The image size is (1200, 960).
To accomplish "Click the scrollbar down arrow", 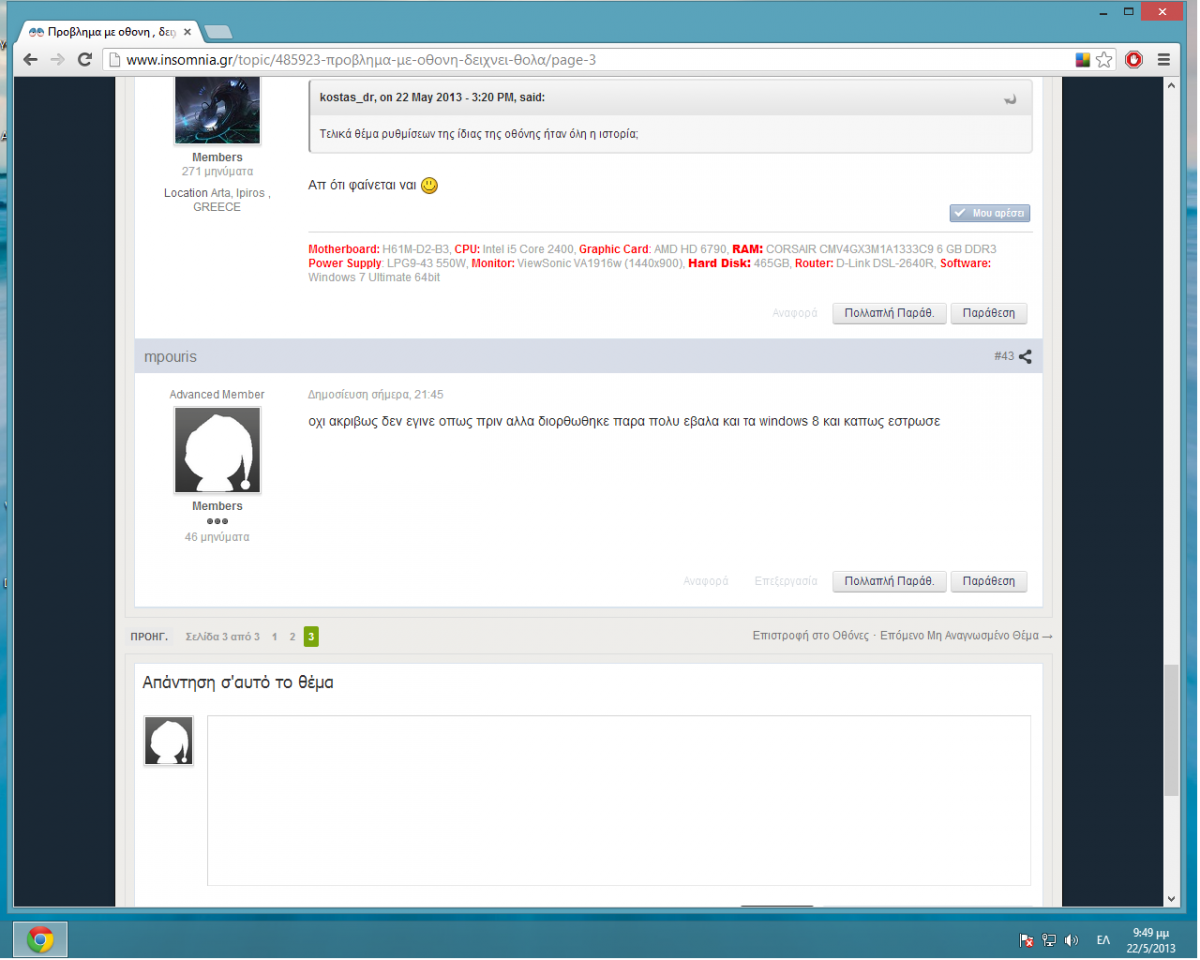I will (x=1171, y=899).
